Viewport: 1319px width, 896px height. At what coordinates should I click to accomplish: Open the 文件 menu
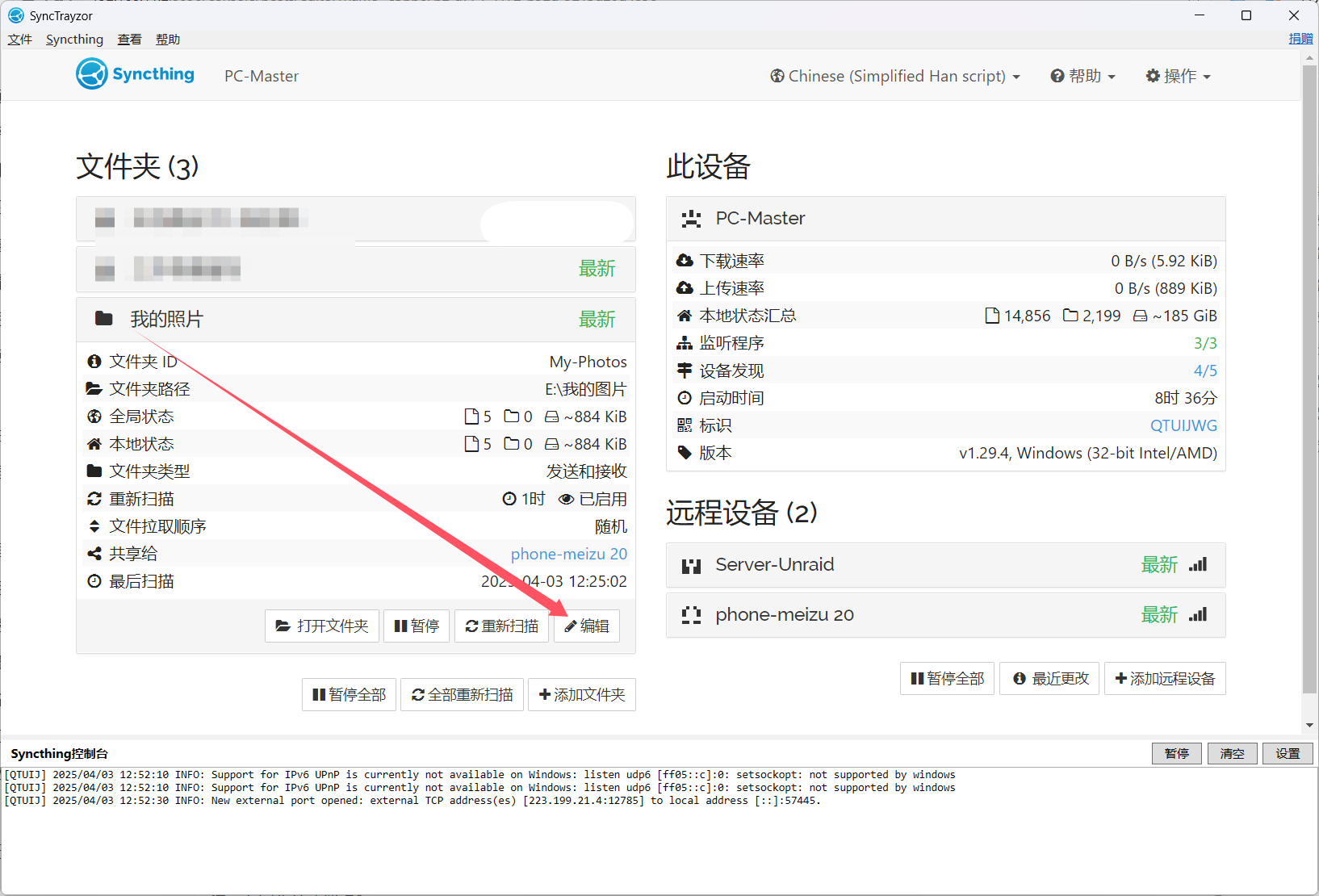pos(20,40)
